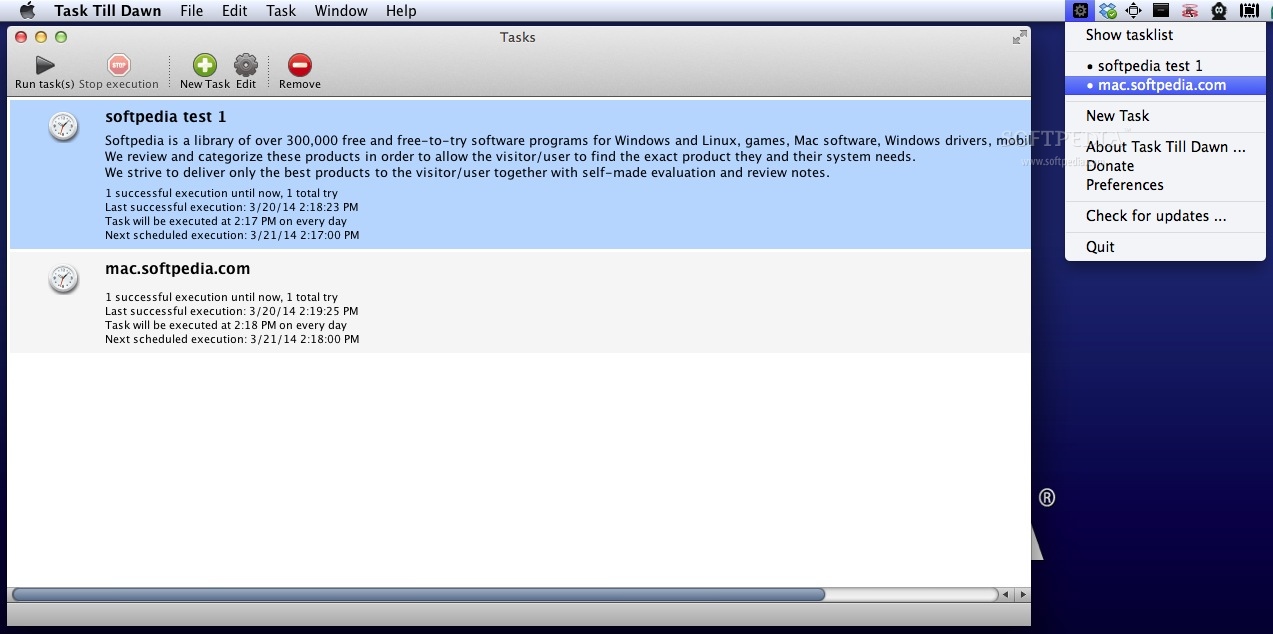Click the Dropbox icon in menu bar

[1107, 11]
